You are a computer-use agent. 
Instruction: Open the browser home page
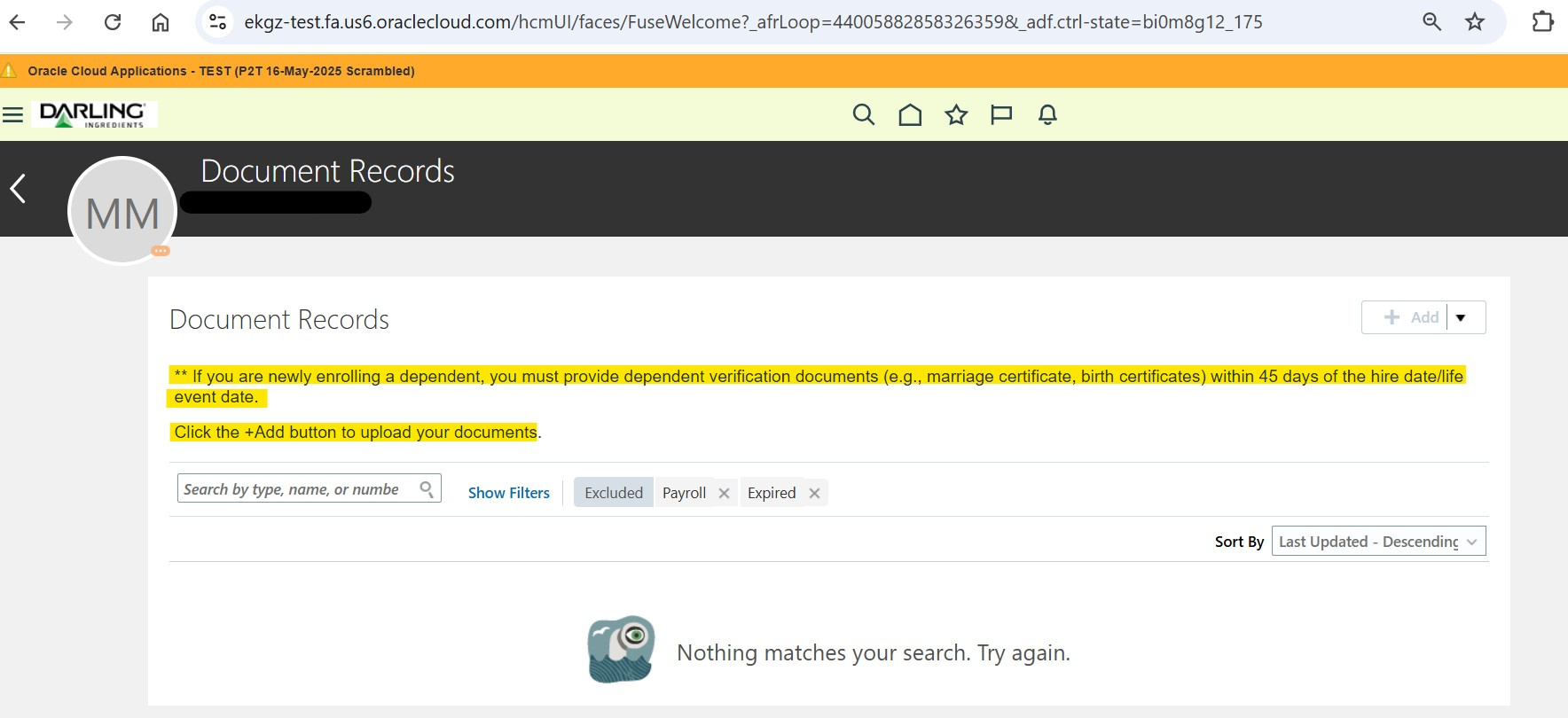click(161, 22)
